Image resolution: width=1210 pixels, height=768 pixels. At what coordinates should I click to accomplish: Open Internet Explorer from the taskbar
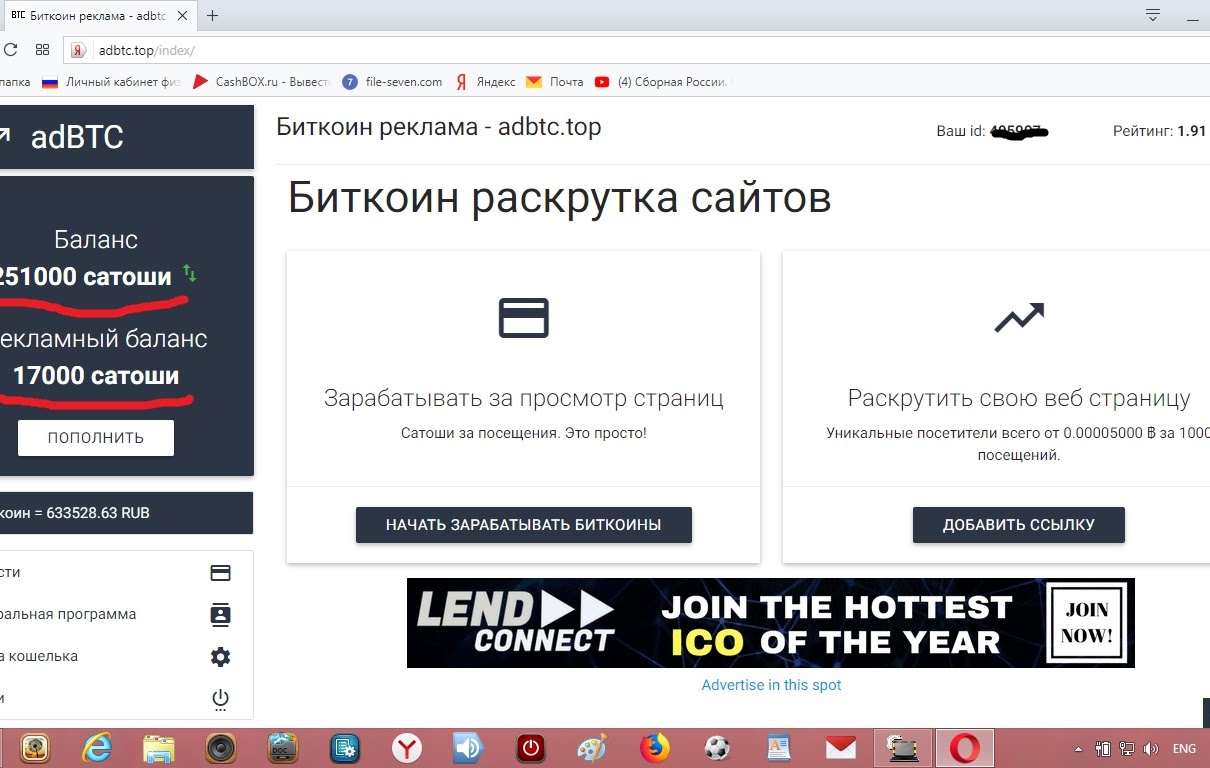(x=97, y=748)
